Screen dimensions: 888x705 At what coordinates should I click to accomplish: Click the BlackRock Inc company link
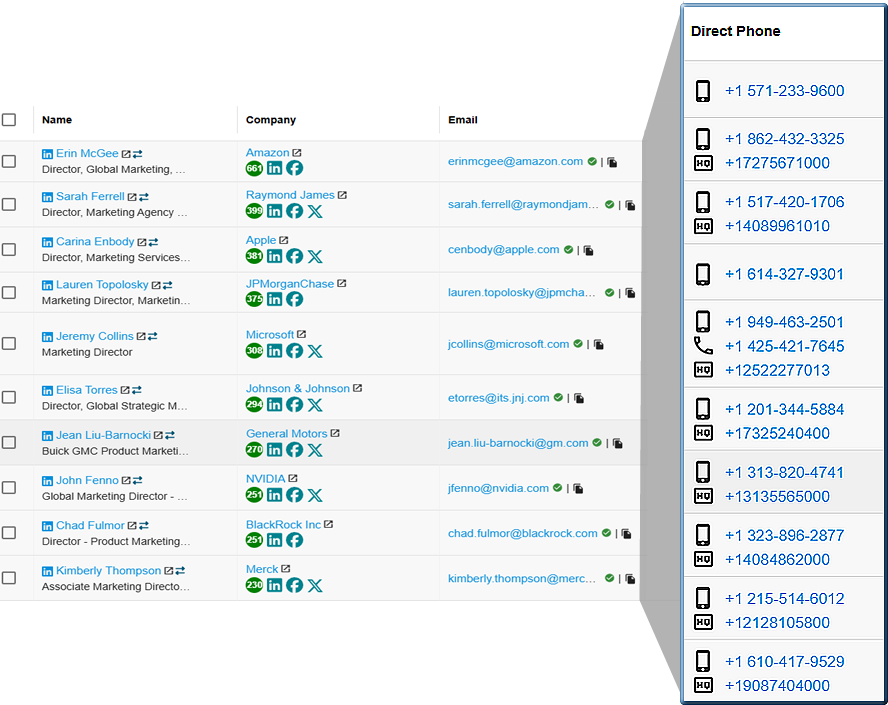click(x=283, y=524)
